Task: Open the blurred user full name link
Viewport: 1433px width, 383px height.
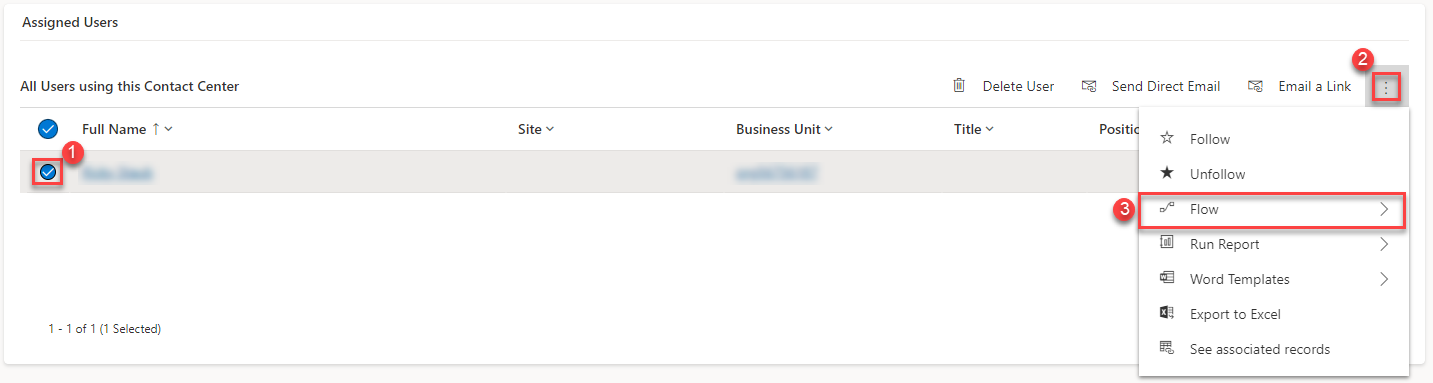Action: click(x=117, y=173)
